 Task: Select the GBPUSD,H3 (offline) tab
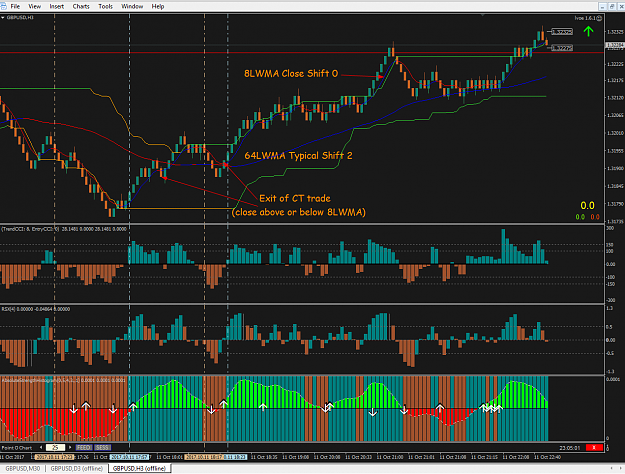(140, 468)
